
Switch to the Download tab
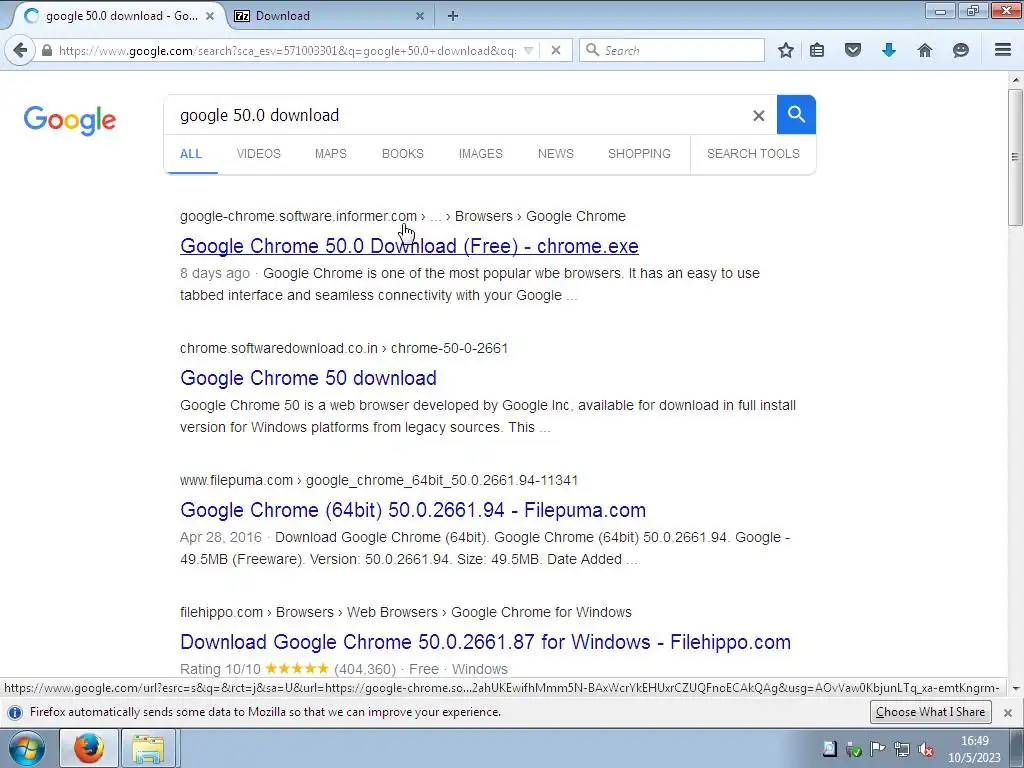pyautogui.click(x=328, y=16)
